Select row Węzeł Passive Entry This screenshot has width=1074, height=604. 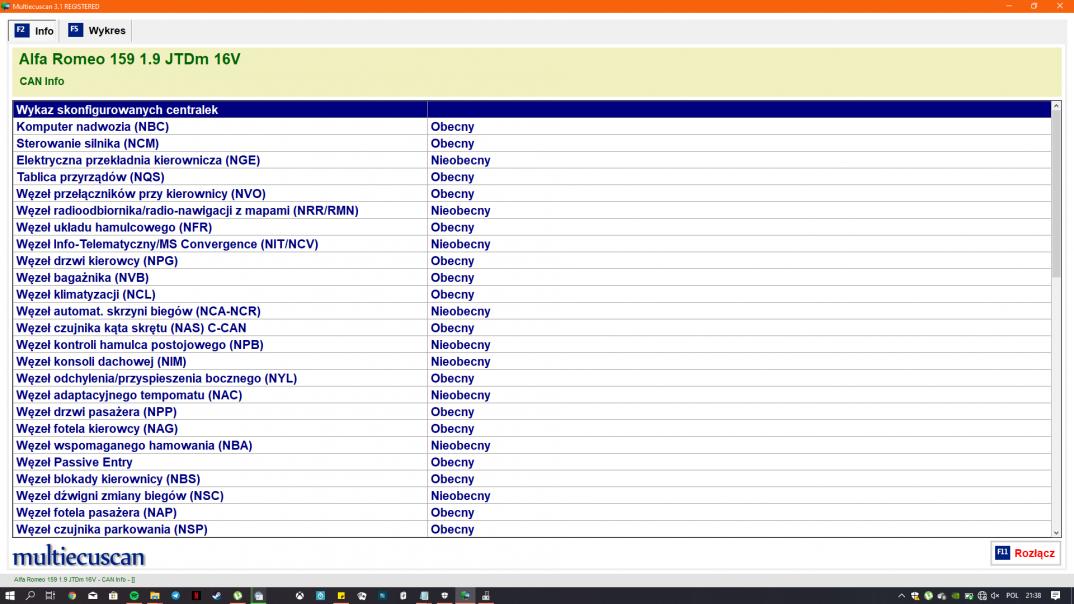[x=532, y=462]
